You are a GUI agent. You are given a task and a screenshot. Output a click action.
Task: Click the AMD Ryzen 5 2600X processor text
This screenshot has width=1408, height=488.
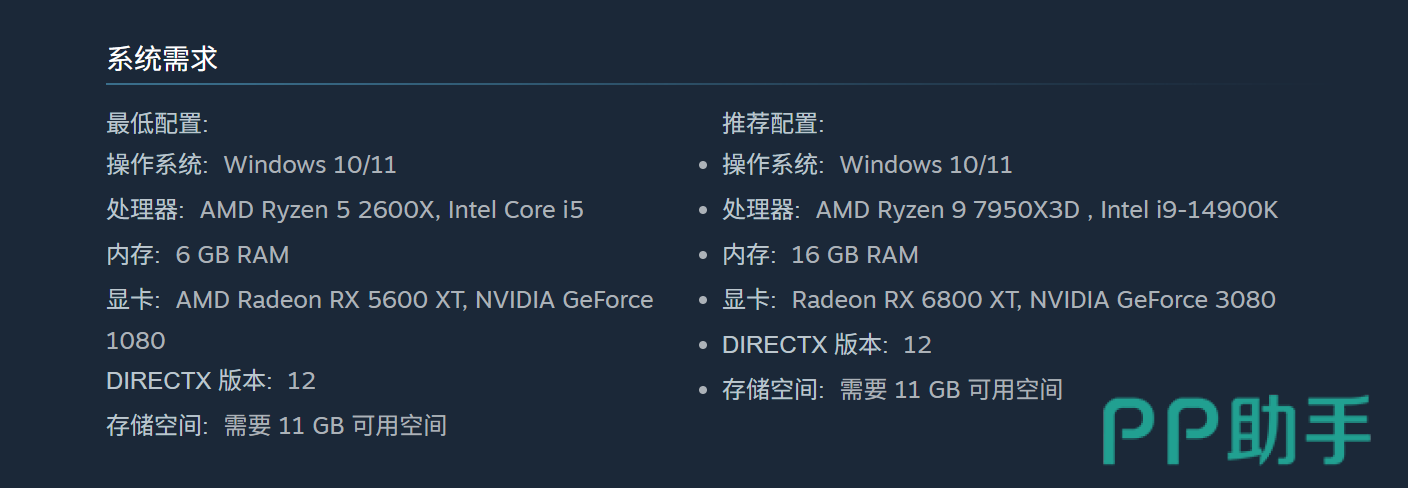(318, 210)
